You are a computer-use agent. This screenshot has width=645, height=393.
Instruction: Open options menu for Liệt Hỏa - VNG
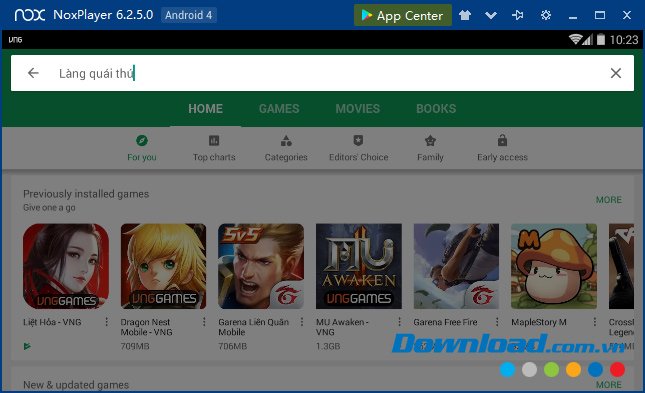pos(107,322)
